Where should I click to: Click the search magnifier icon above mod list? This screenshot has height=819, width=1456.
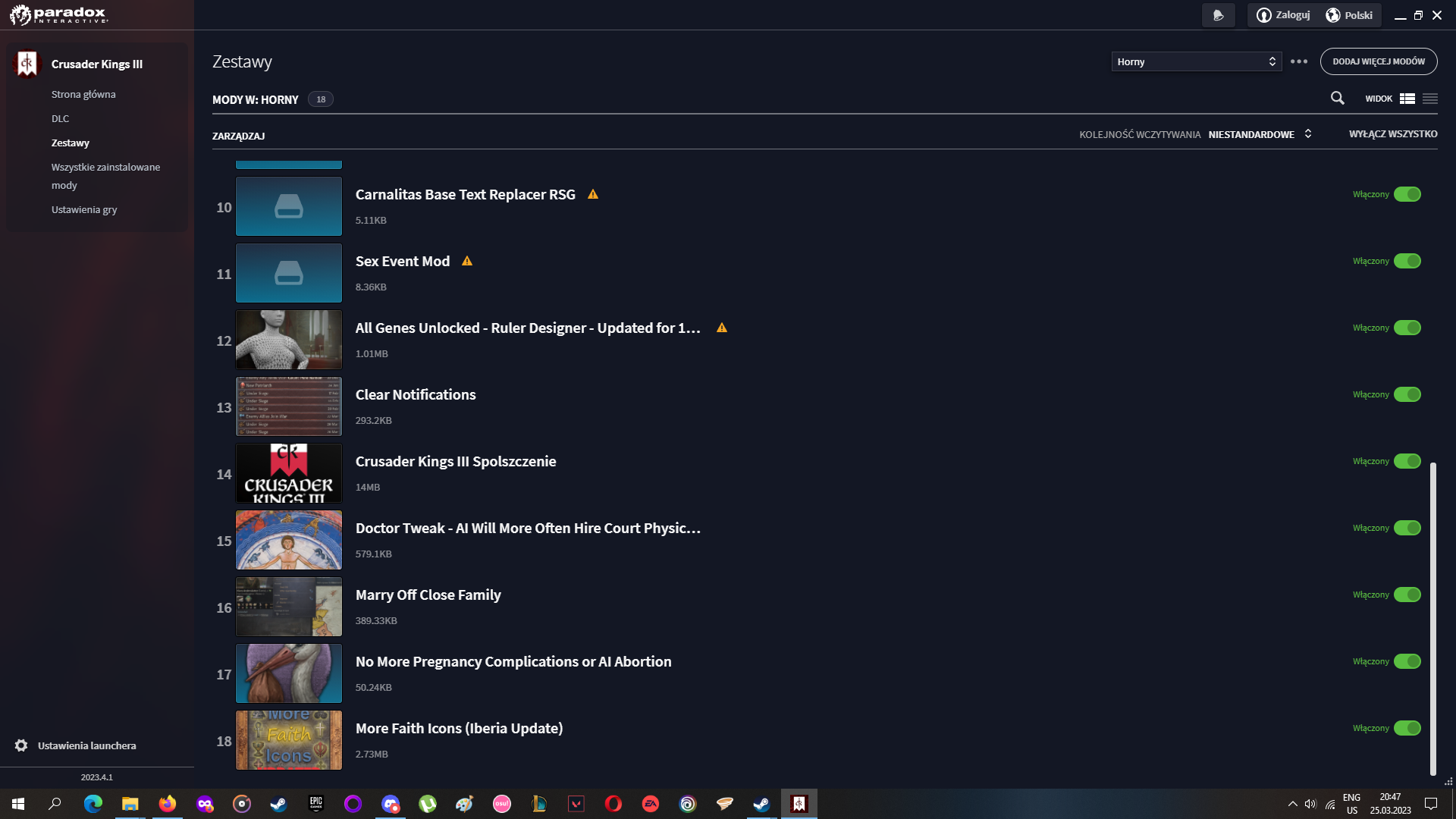click(1338, 99)
